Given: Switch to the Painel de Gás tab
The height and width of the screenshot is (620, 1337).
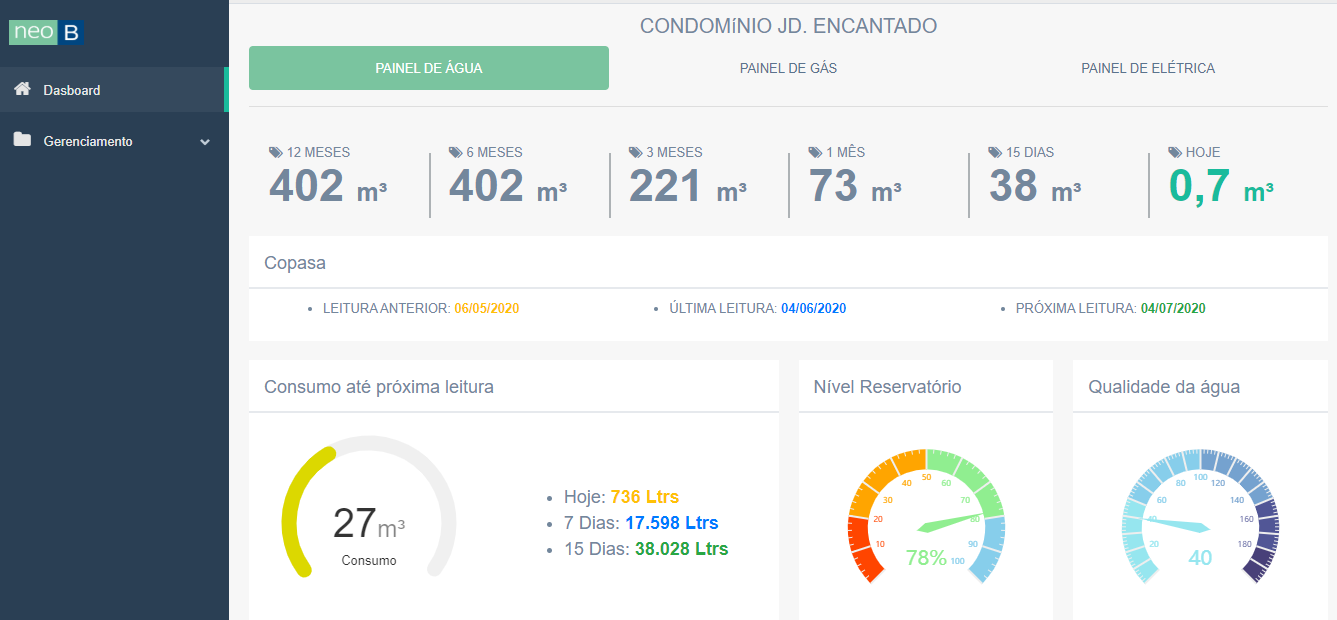Looking at the screenshot, I should pos(789,68).
